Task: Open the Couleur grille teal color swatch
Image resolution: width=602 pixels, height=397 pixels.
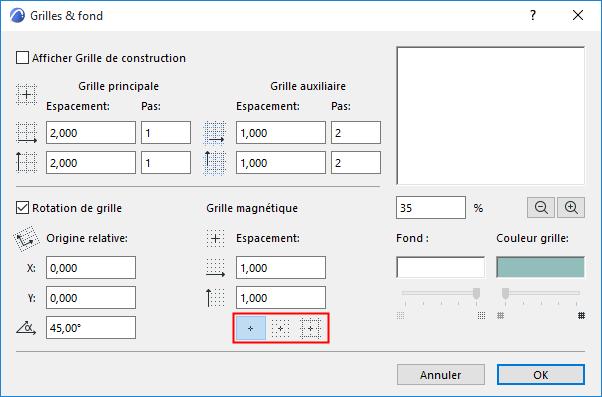Action: point(541,267)
